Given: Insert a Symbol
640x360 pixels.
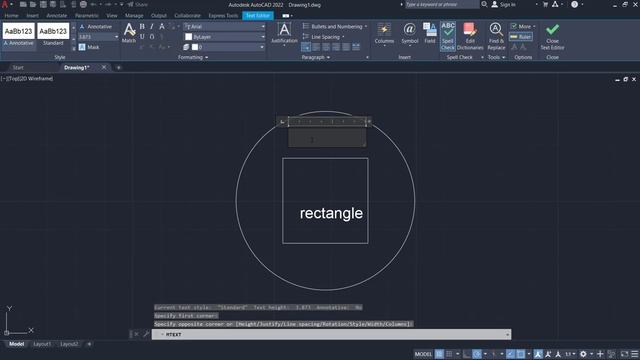Looking at the screenshot, I should click(409, 34).
